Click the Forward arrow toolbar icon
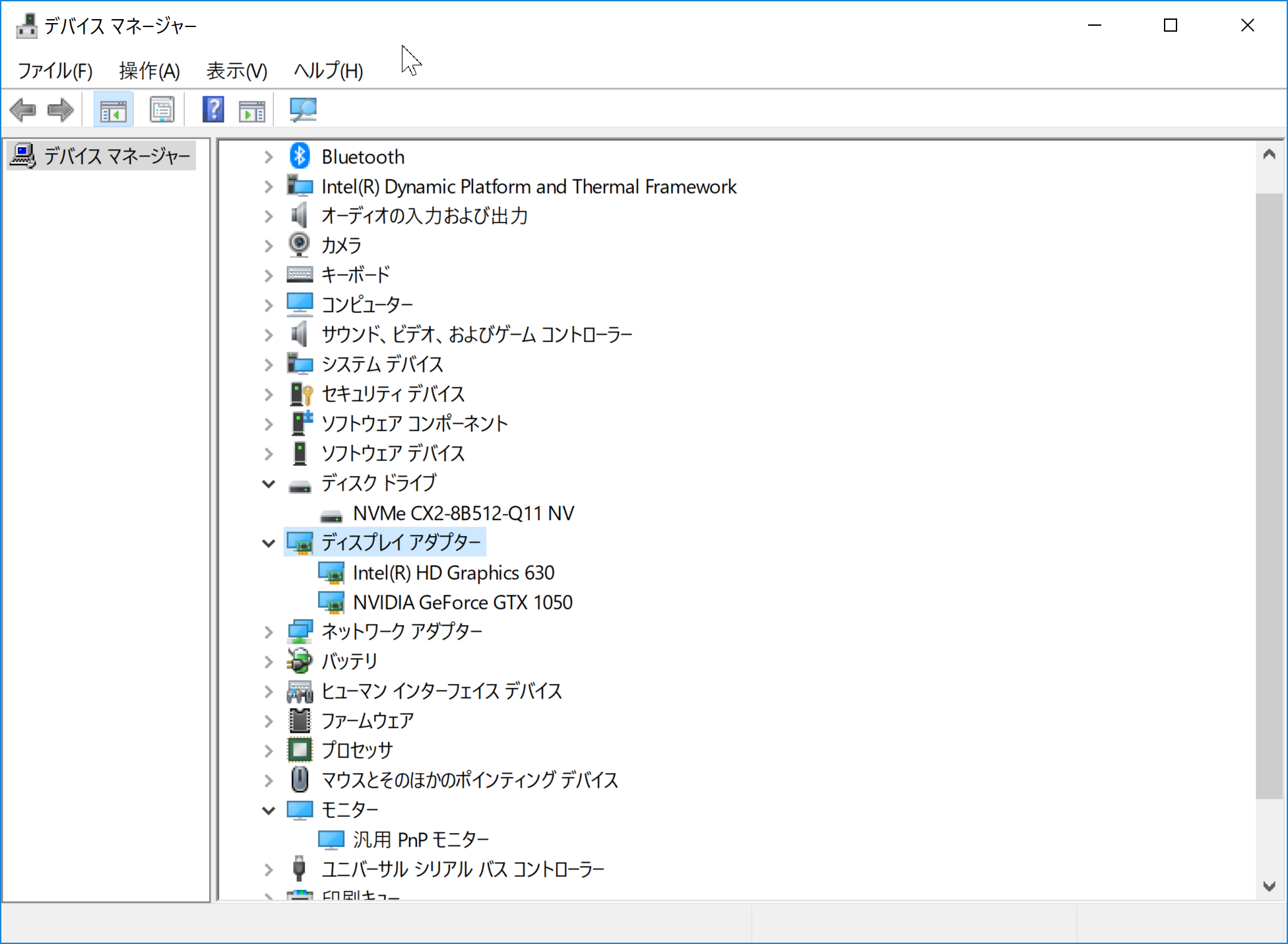 61,110
